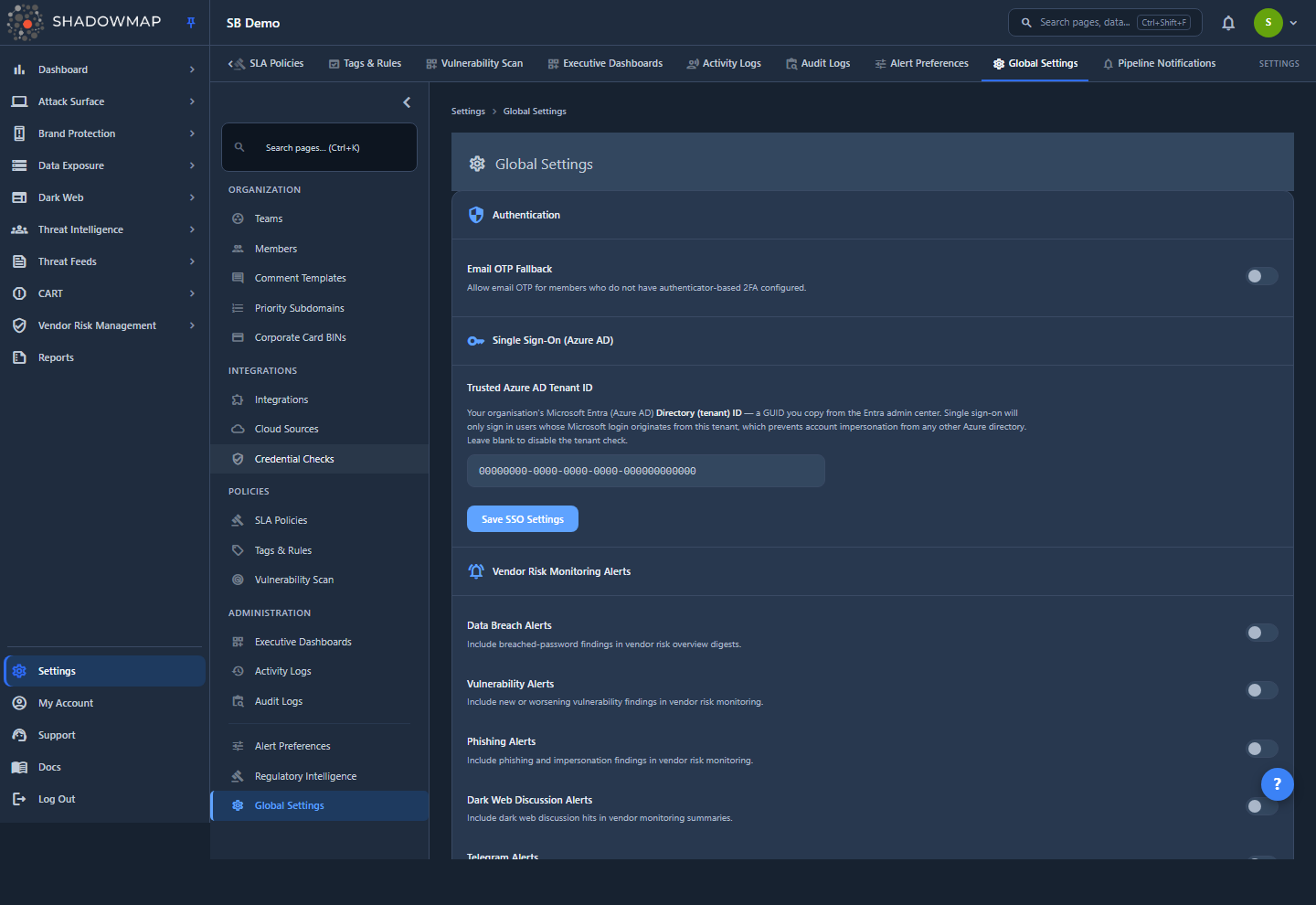1316x905 pixels.
Task: Switch to the Audit Logs tab
Action: pyautogui.click(x=818, y=63)
